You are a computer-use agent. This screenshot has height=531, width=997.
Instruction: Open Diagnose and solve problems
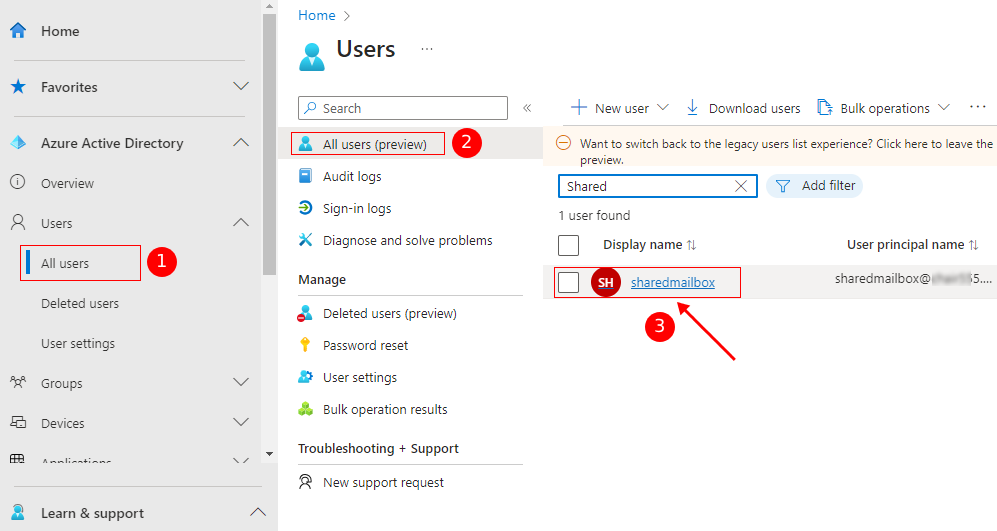(407, 240)
